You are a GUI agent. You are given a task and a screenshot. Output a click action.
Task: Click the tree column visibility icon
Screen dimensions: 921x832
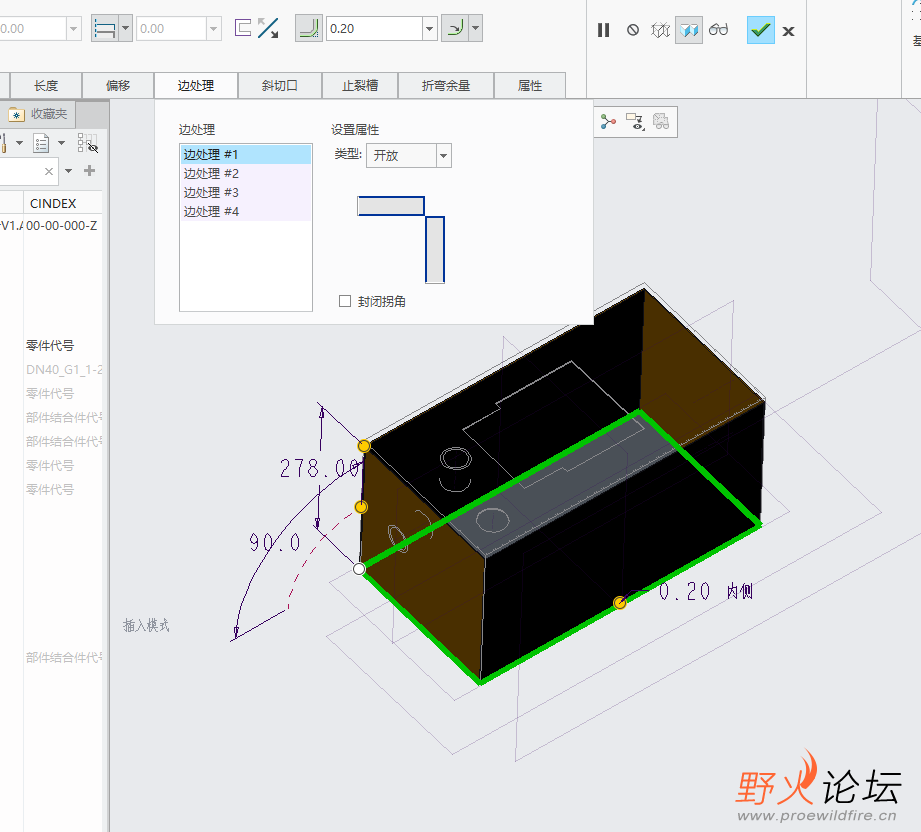pyautogui.click(x=88, y=143)
